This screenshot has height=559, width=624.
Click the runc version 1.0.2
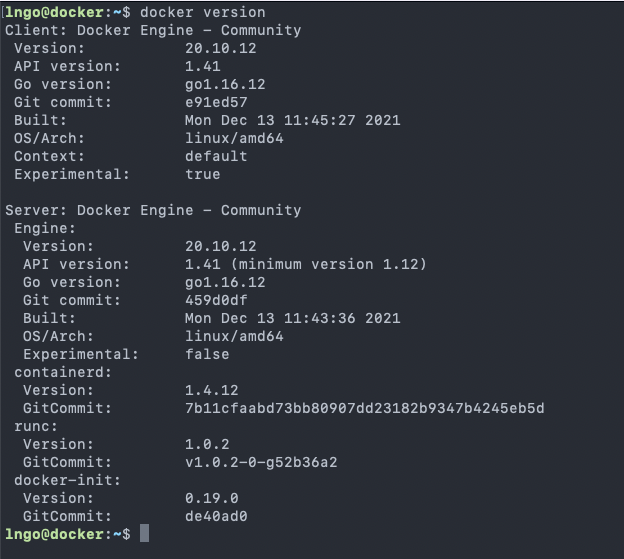click(207, 444)
